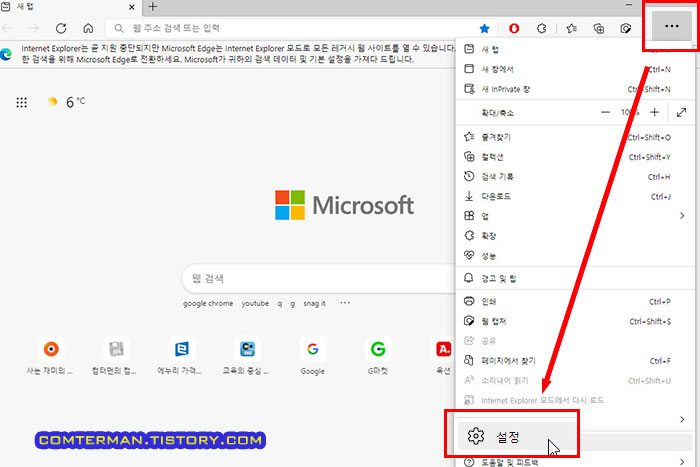Viewport: 700px width, 467px height.
Task: Expand 도움말 및 피드백 submenu
Action: click(575, 462)
